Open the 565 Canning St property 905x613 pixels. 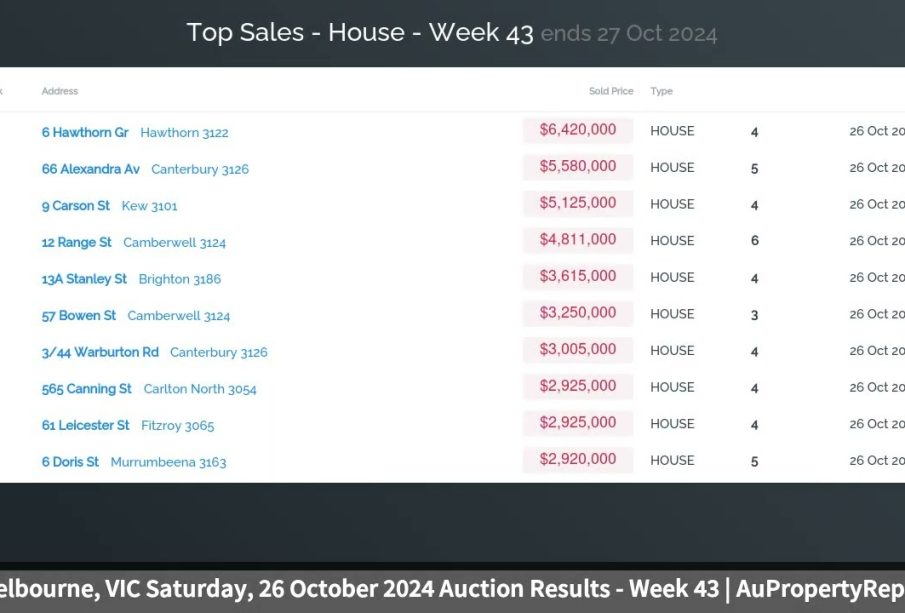pos(87,389)
